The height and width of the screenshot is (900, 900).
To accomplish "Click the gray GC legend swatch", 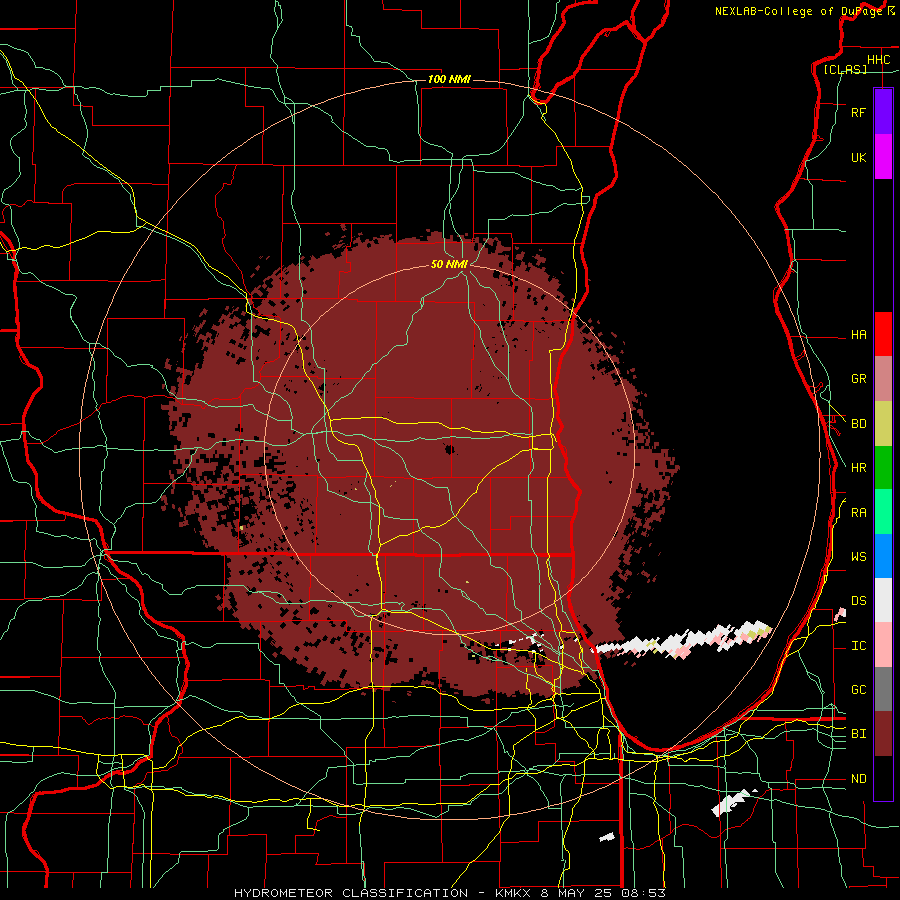I will point(883,689).
